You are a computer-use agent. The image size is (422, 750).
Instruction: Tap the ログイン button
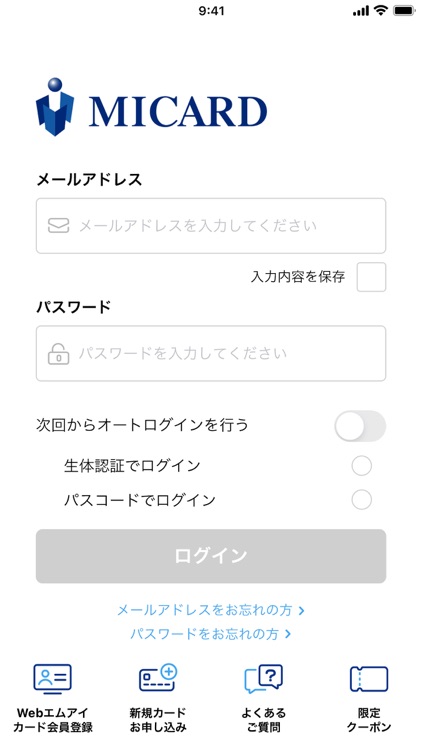(x=211, y=556)
